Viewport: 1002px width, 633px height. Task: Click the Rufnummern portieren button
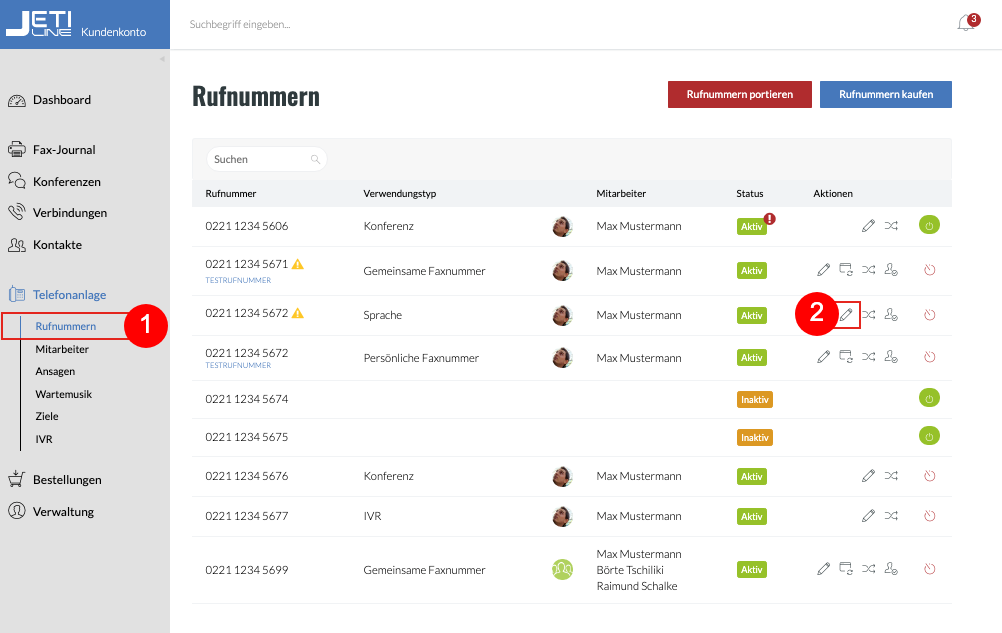coord(739,94)
